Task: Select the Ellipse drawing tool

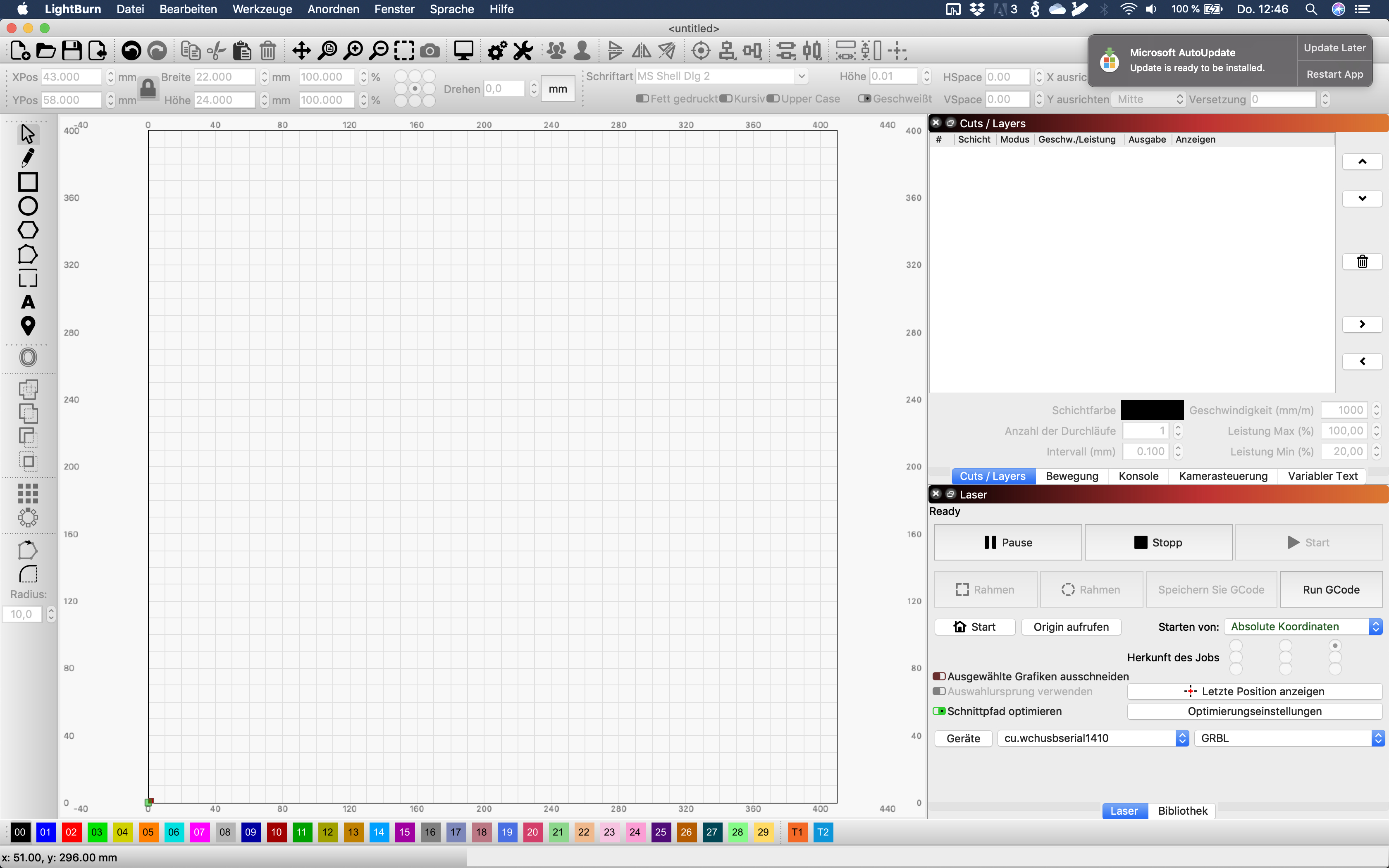Action: click(x=28, y=205)
